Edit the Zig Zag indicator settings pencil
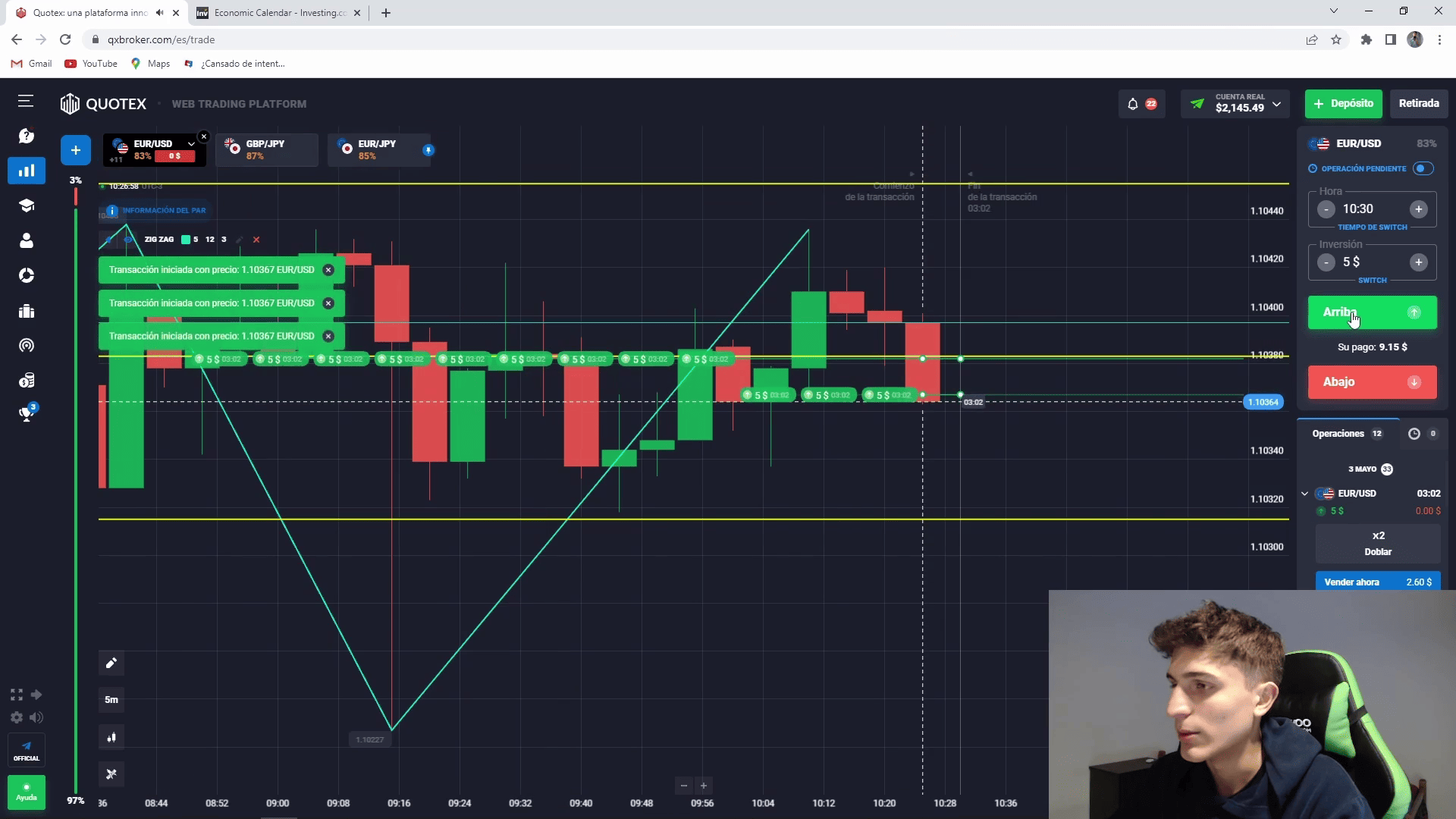Viewport: 1456px width, 819px height. 240,240
